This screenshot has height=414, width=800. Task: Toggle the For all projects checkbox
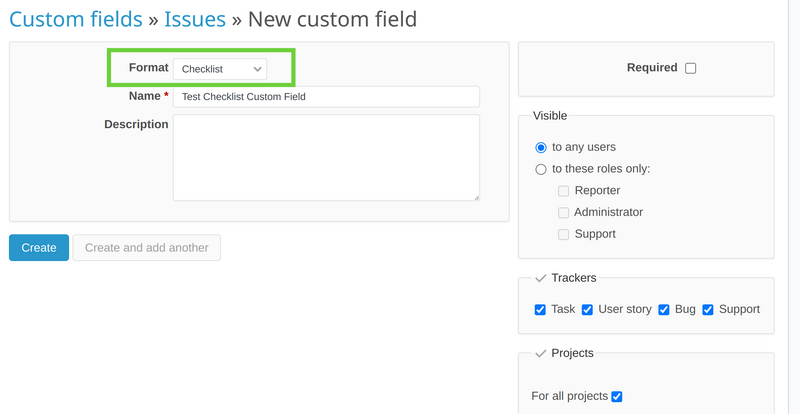click(617, 397)
